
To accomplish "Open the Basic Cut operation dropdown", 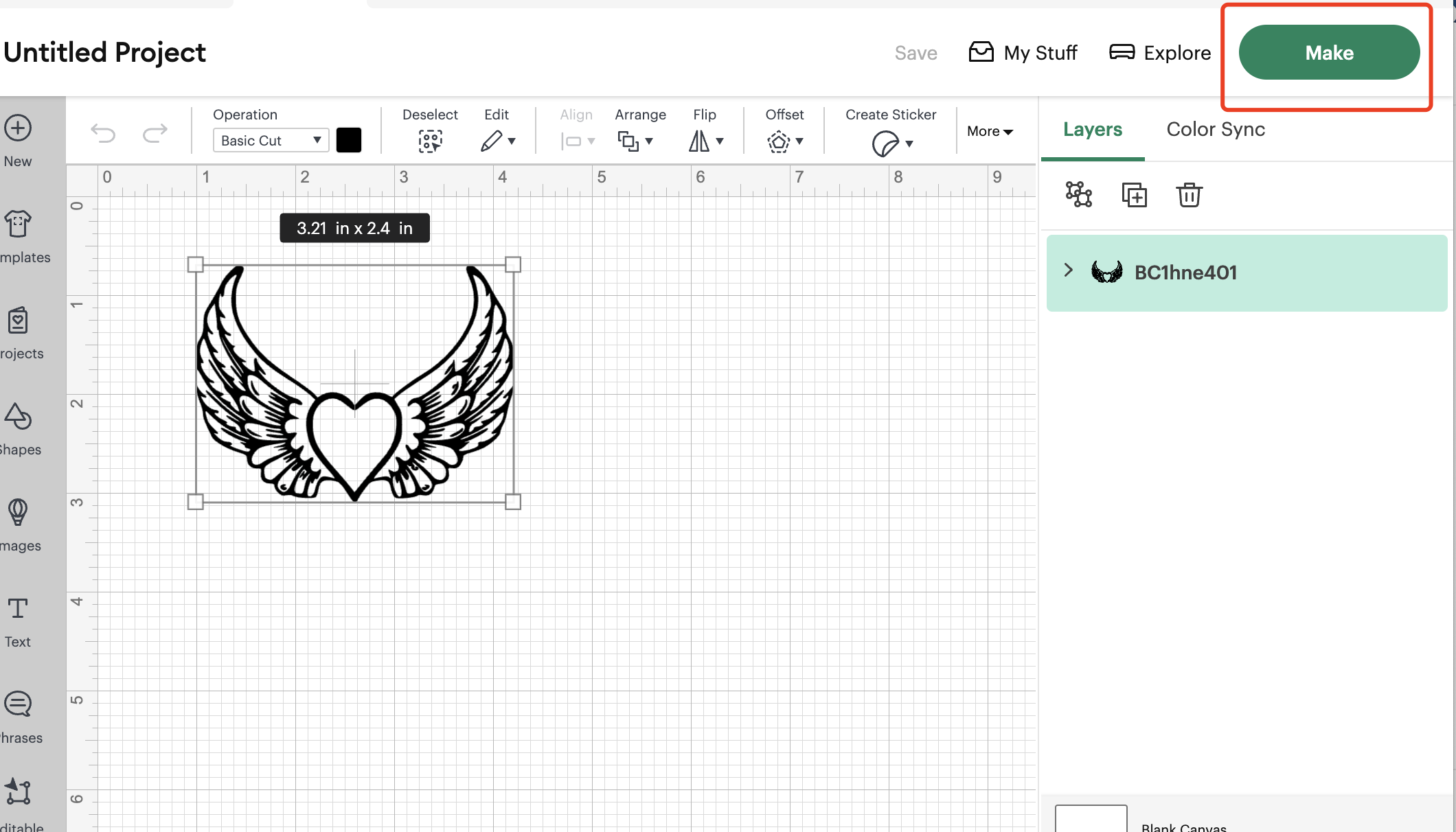I will click(x=271, y=140).
